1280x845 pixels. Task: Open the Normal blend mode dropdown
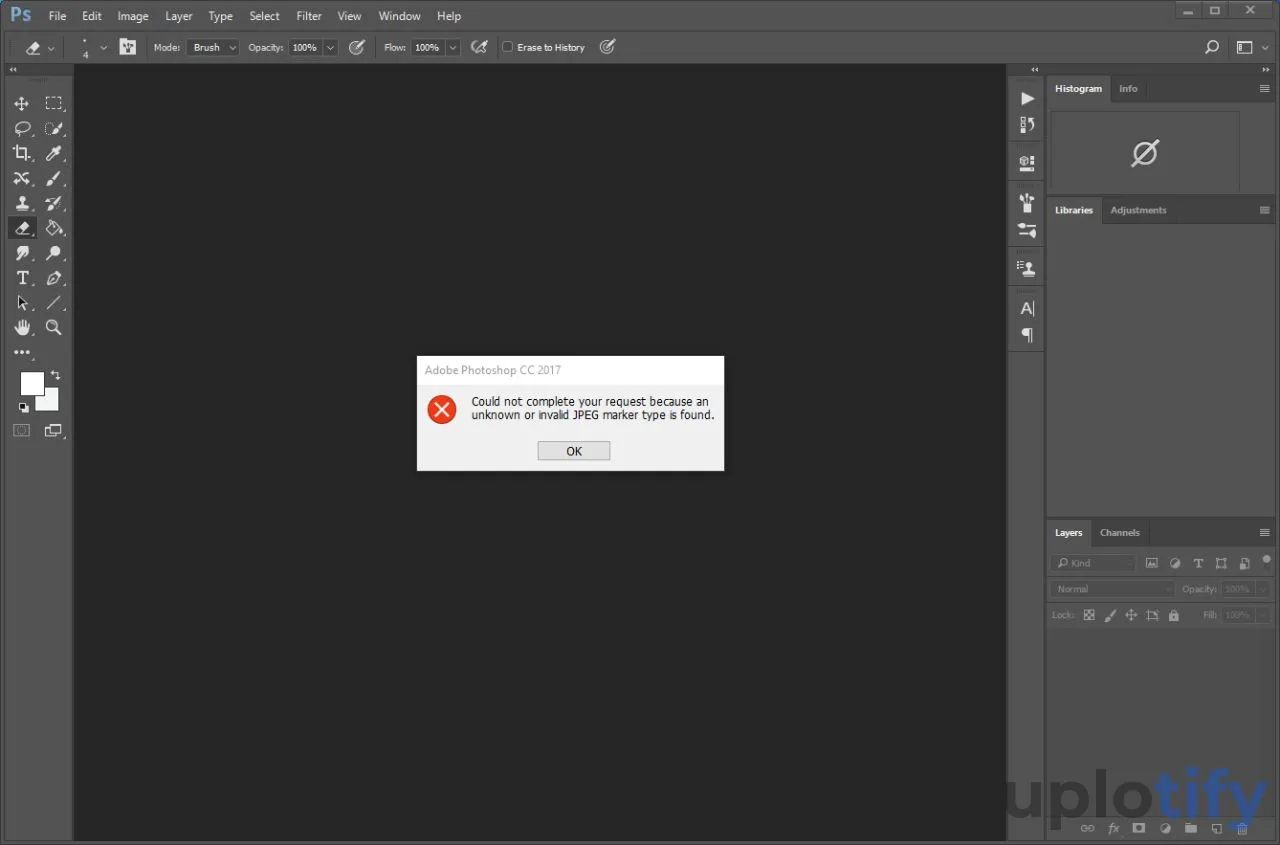click(1113, 589)
